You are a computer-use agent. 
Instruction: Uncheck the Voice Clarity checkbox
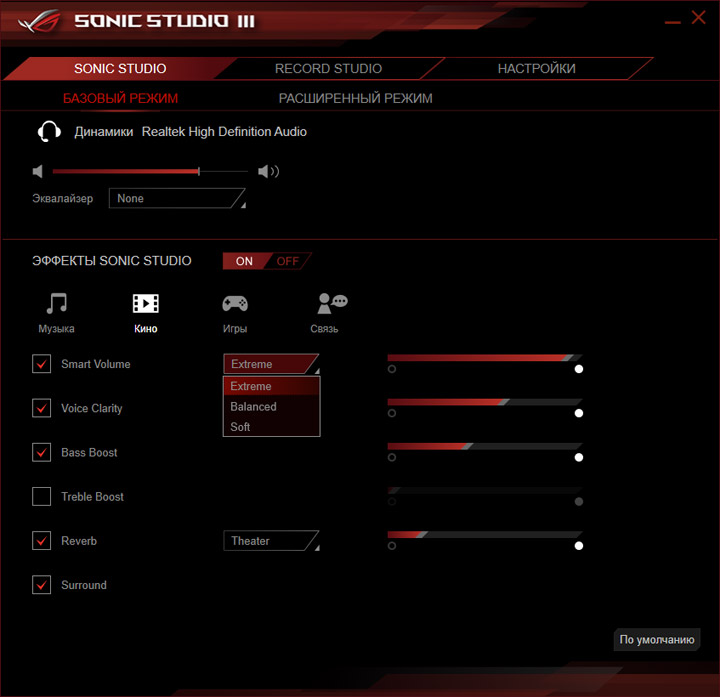click(41, 408)
